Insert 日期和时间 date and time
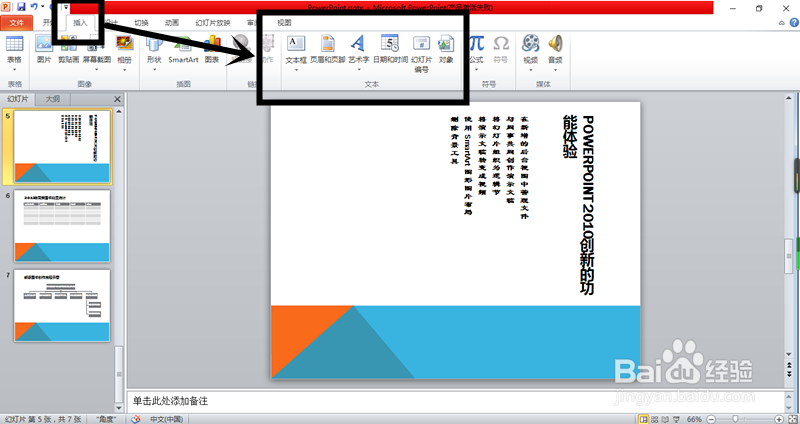The height and width of the screenshot is (424, 800). [390, 49]
